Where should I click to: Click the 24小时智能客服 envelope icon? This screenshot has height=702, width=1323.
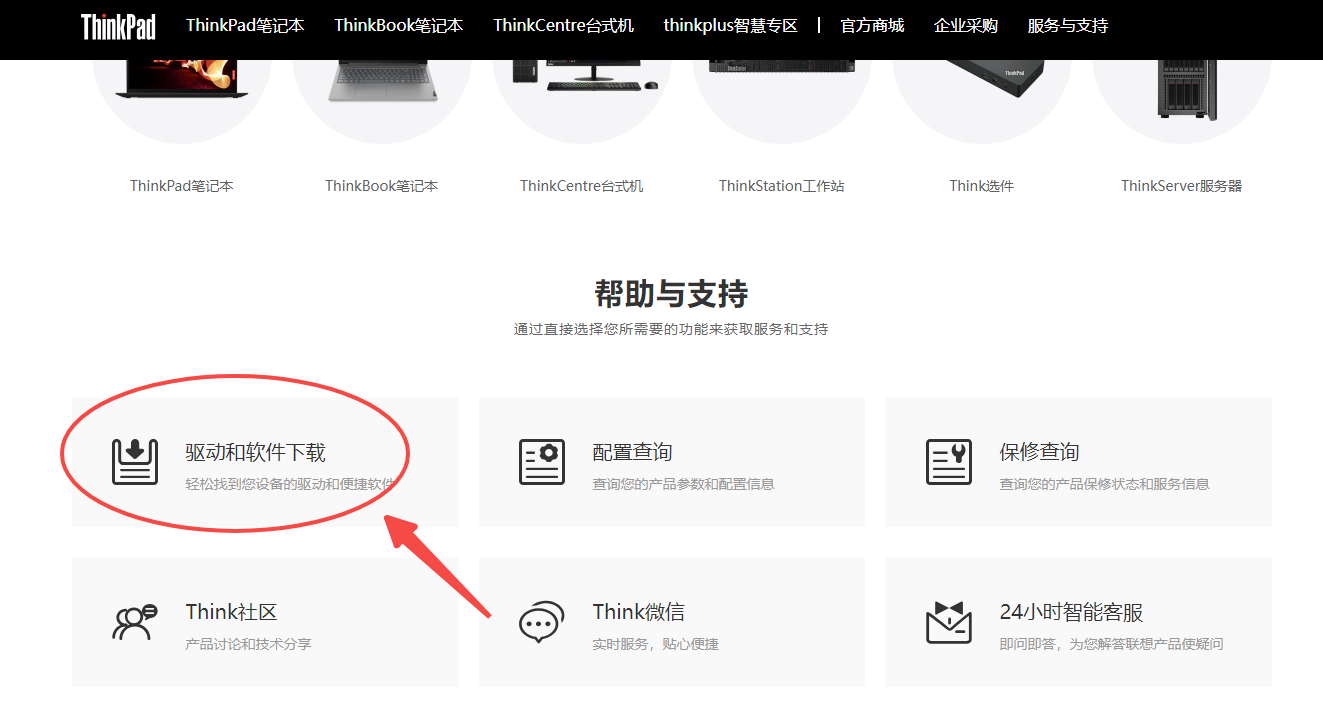[949, 622]
